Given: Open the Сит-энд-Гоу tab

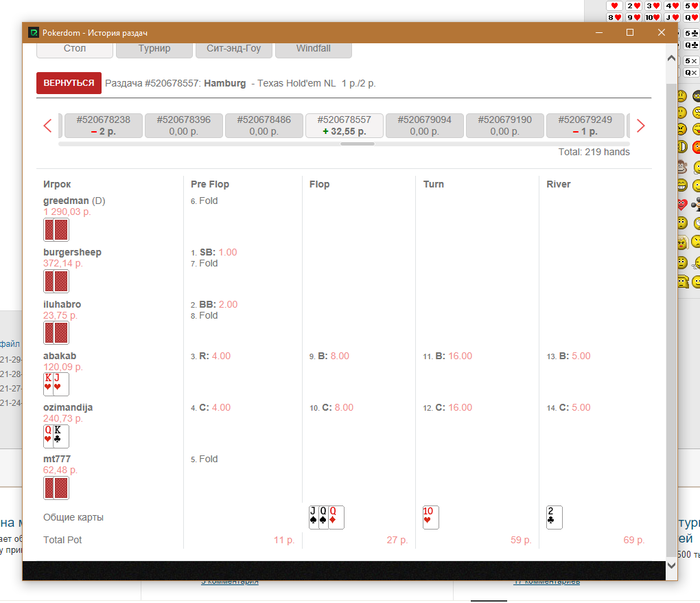Looking at the screenshot, I should pos(233,49).
